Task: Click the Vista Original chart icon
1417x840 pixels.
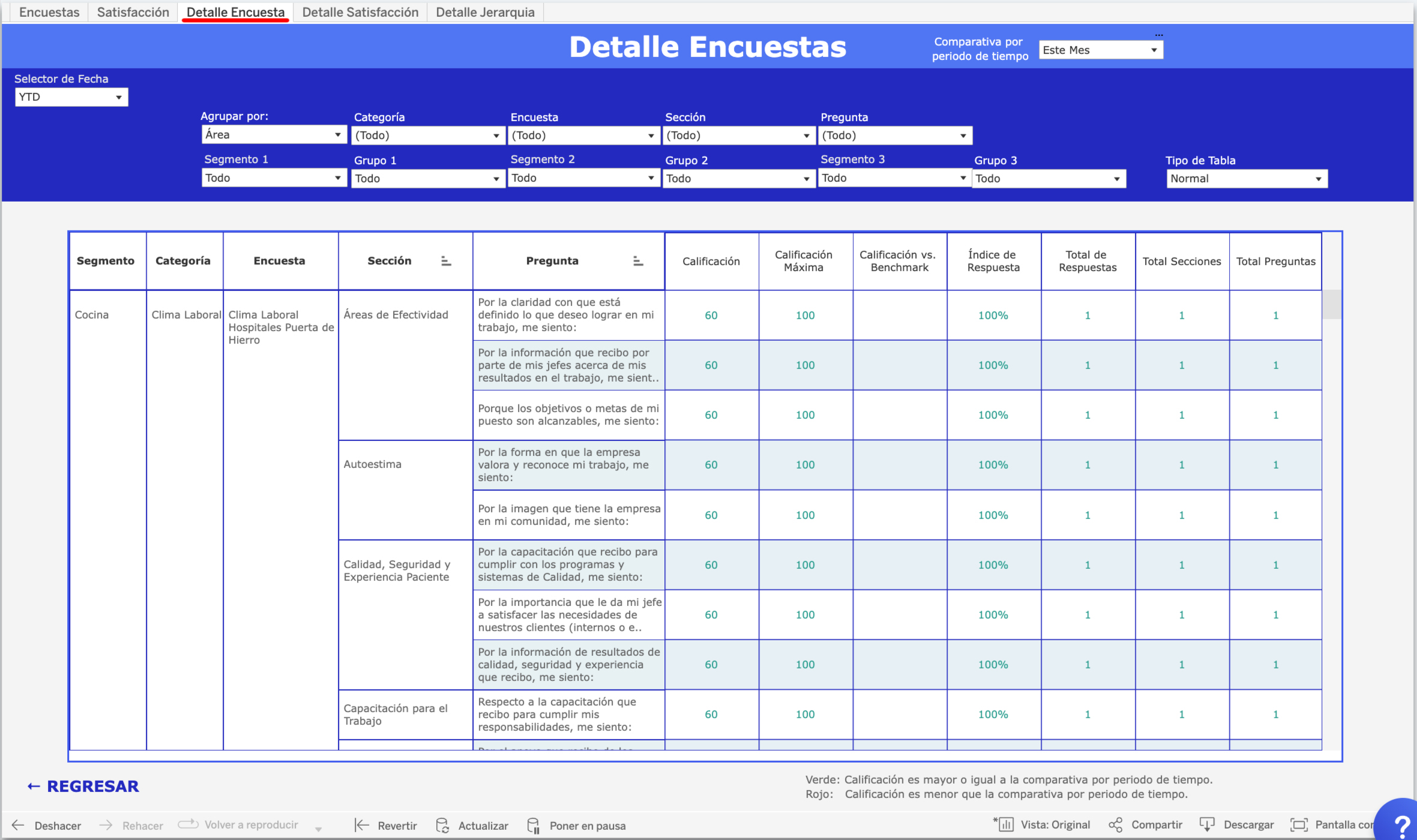Action: tap(1003, 824)
